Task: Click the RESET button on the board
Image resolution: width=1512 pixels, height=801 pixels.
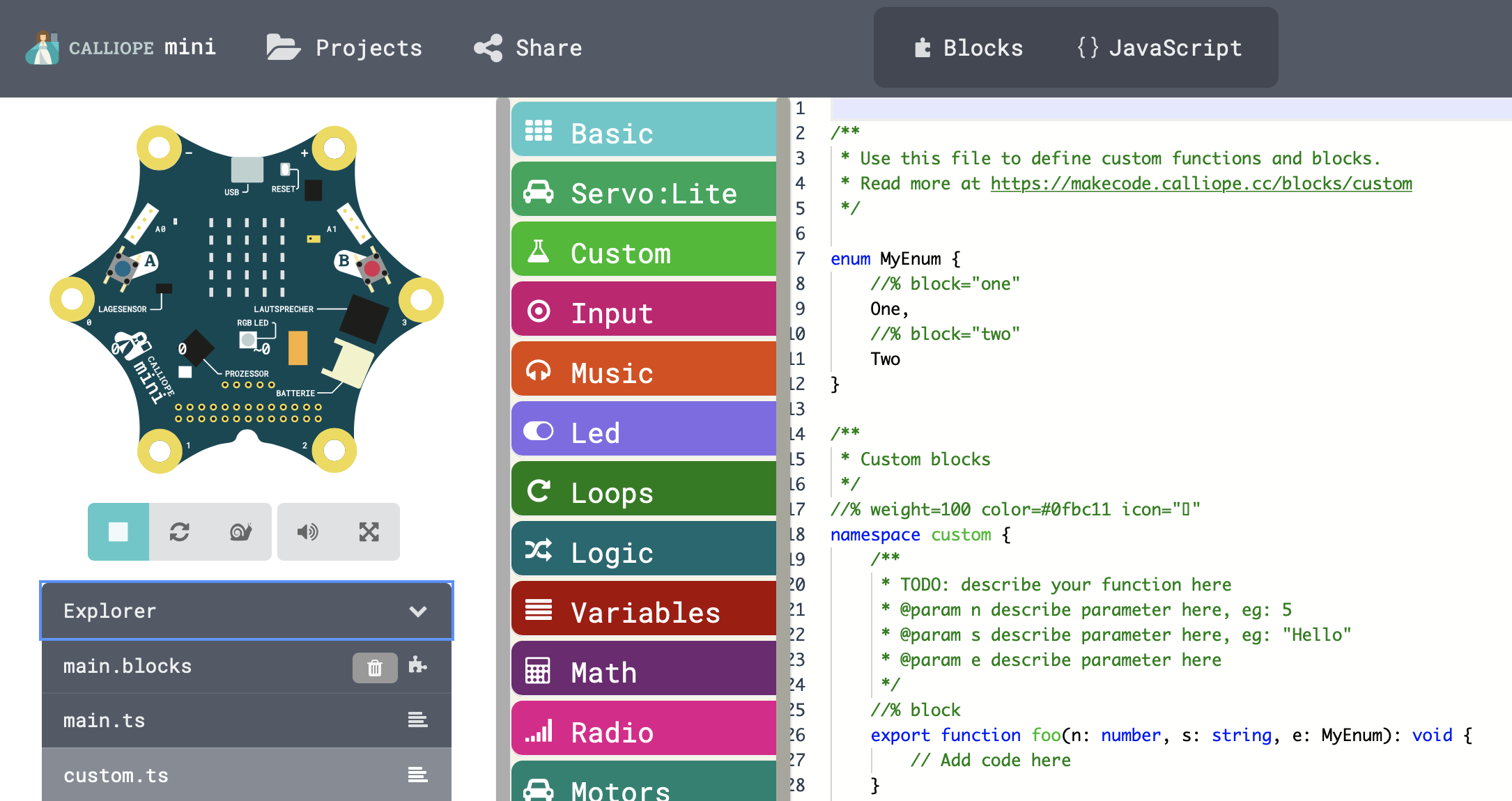Action: click(x=285, y=169)
